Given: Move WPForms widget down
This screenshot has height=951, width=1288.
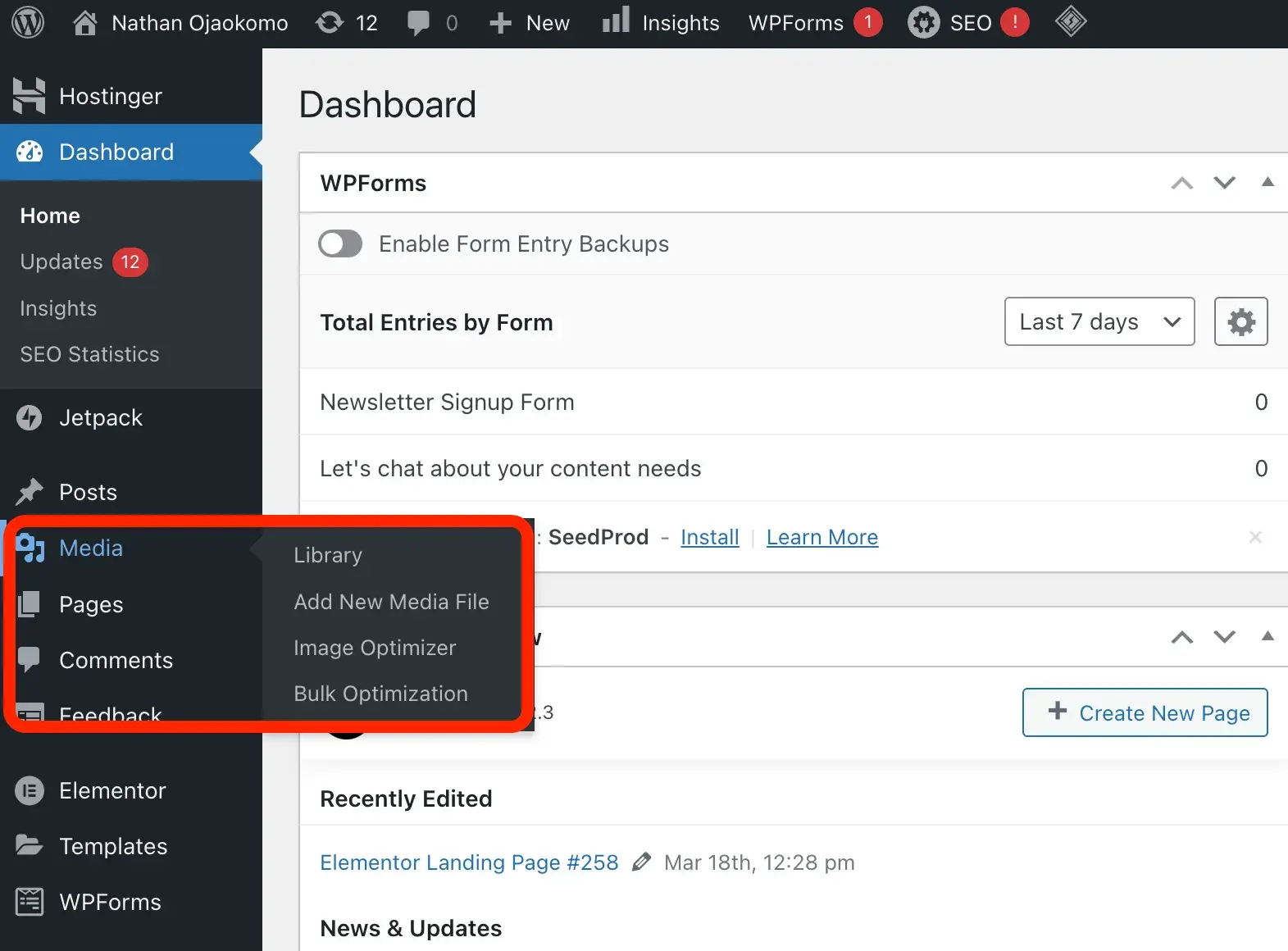Looking at the screenshot, I should (1224, 183).
